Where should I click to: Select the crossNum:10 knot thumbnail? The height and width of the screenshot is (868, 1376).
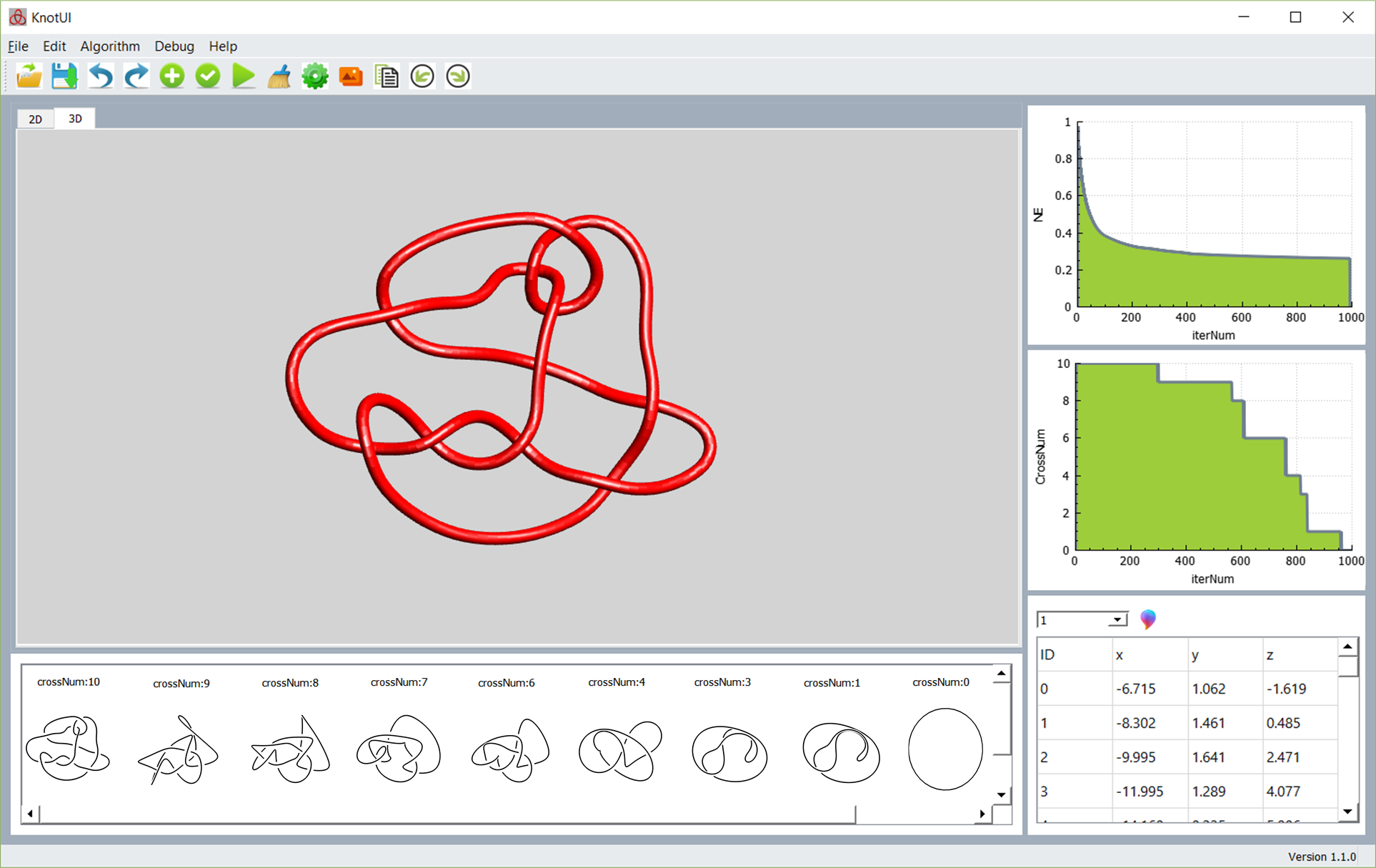[69, 748]
